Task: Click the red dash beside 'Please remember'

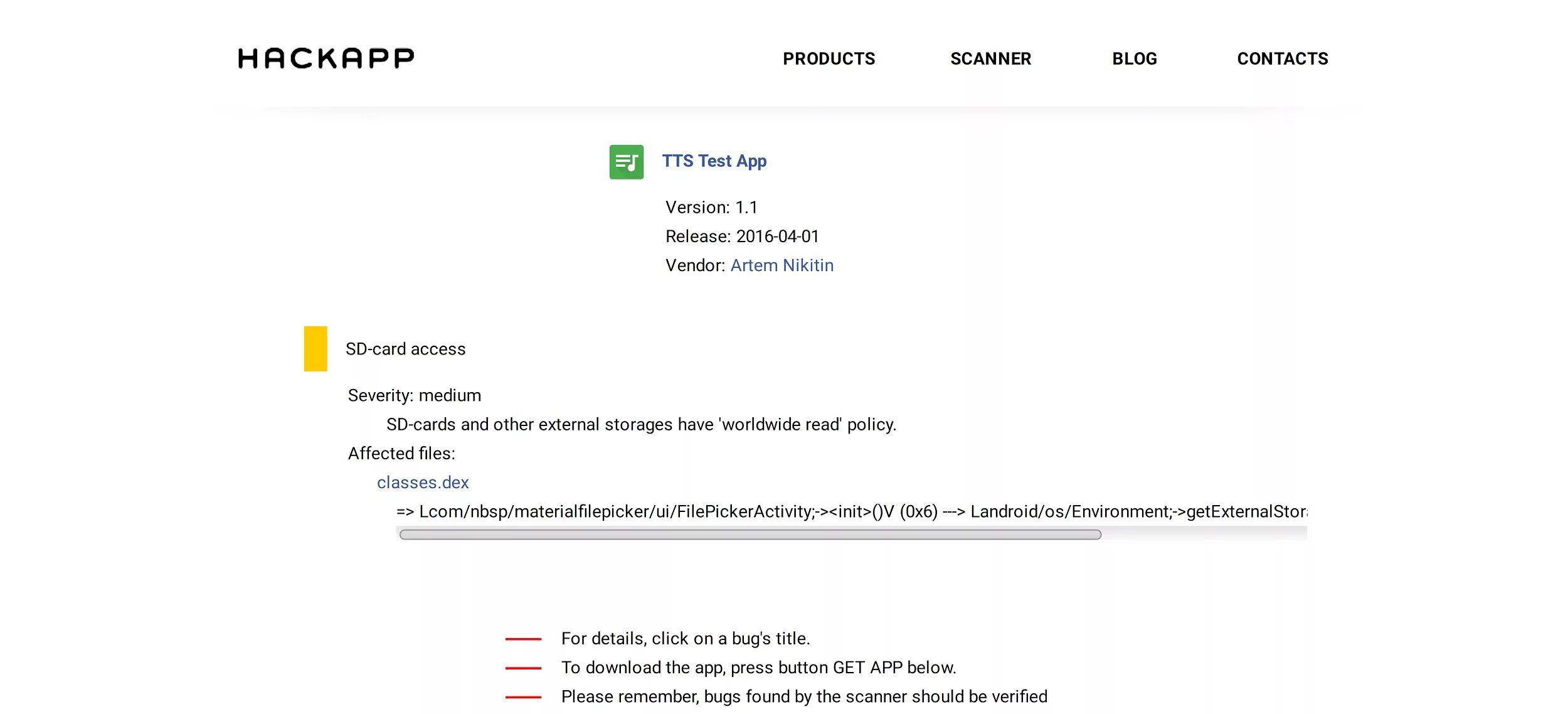Action: [x=522, y=697]
